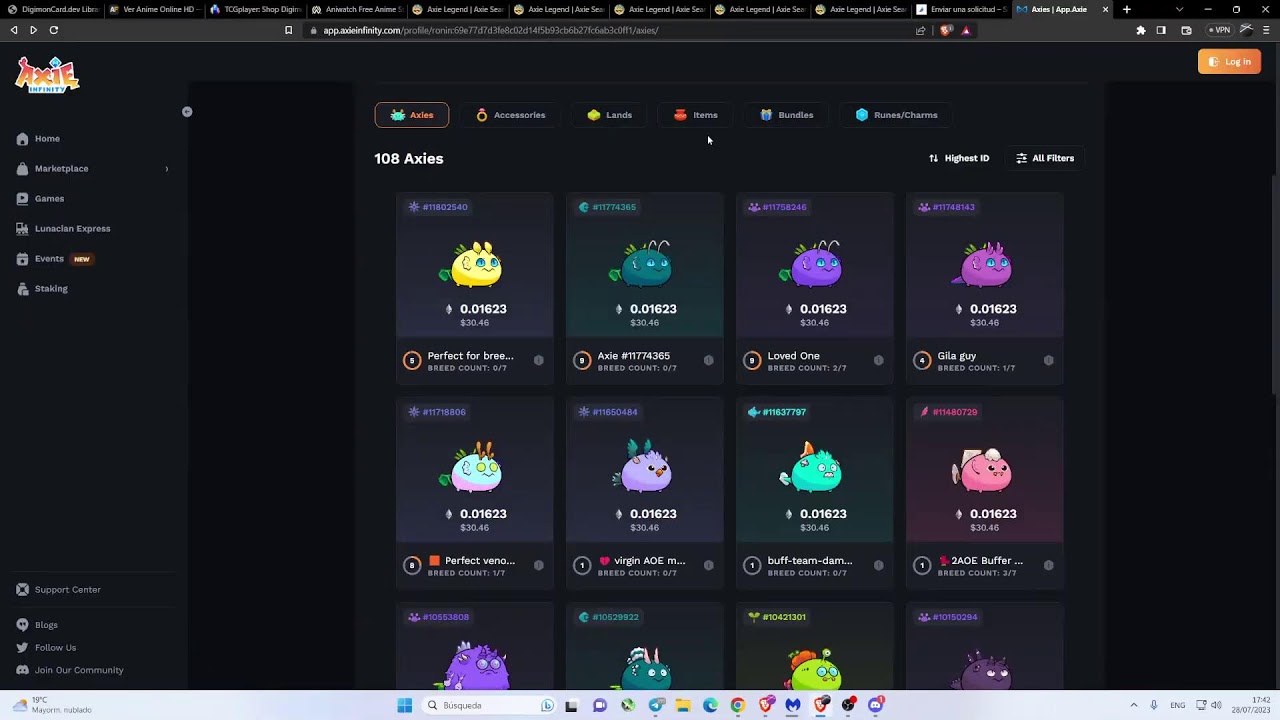Screen dimensions: 1280x720
Task: Open a new browser tab
Action: click(1127, 9)
